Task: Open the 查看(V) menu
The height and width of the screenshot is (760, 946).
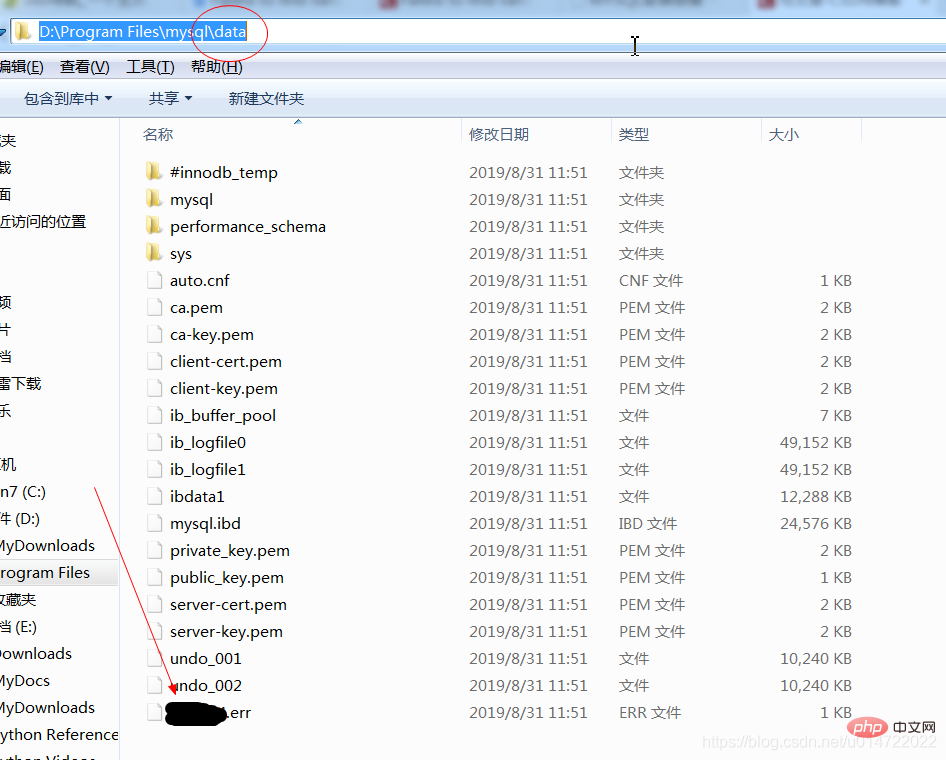Action: pos(84,67)
